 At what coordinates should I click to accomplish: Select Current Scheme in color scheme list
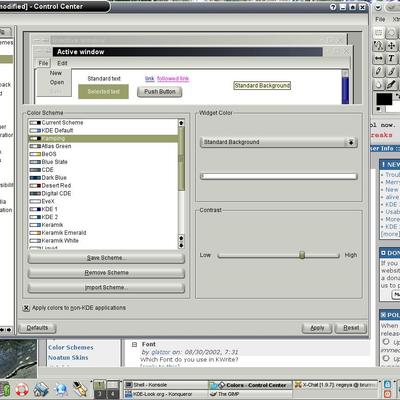[x=103, y=123]
